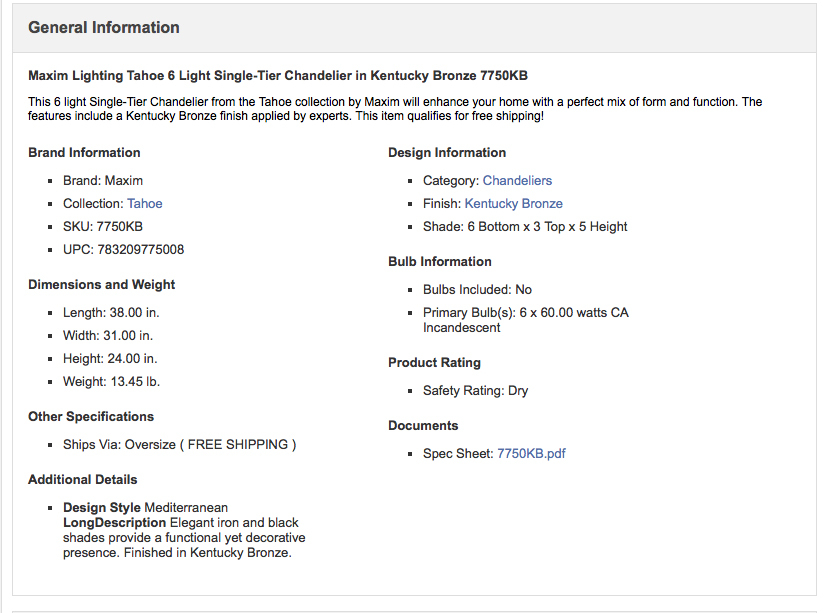Click the General Information header
This screenshot has height=613, width=829.
click(104, 28)
